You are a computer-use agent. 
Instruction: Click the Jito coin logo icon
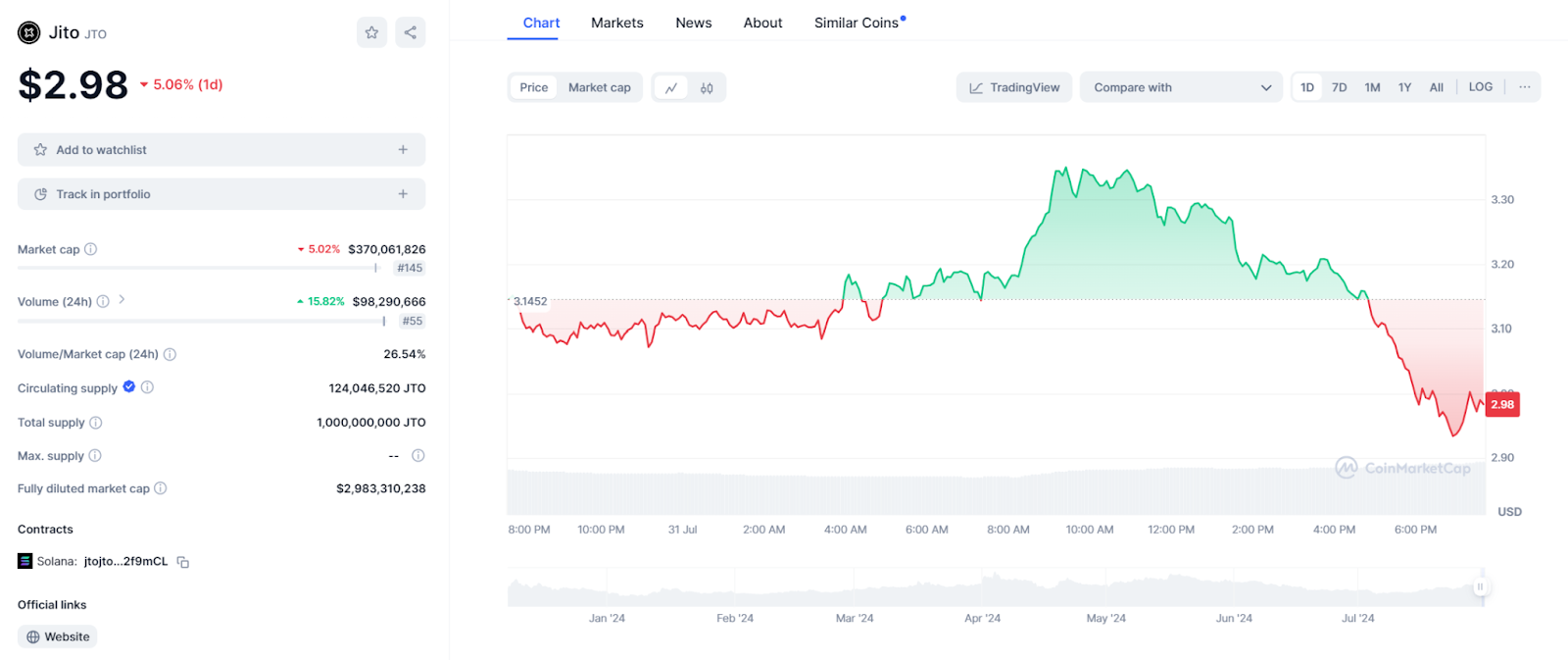point(29,32)
